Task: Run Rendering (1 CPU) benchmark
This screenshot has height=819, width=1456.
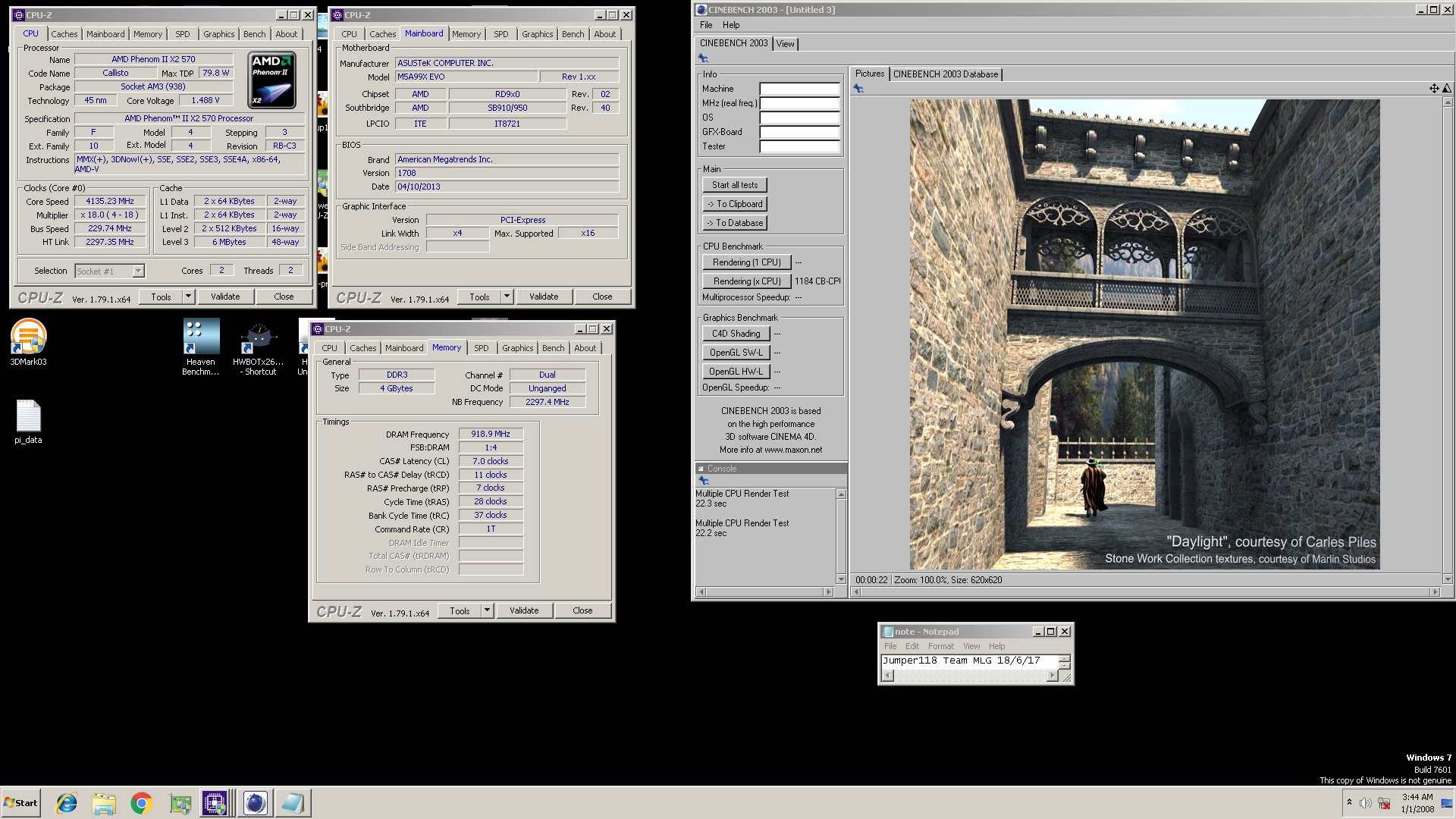Action: [x=747, y=262]
